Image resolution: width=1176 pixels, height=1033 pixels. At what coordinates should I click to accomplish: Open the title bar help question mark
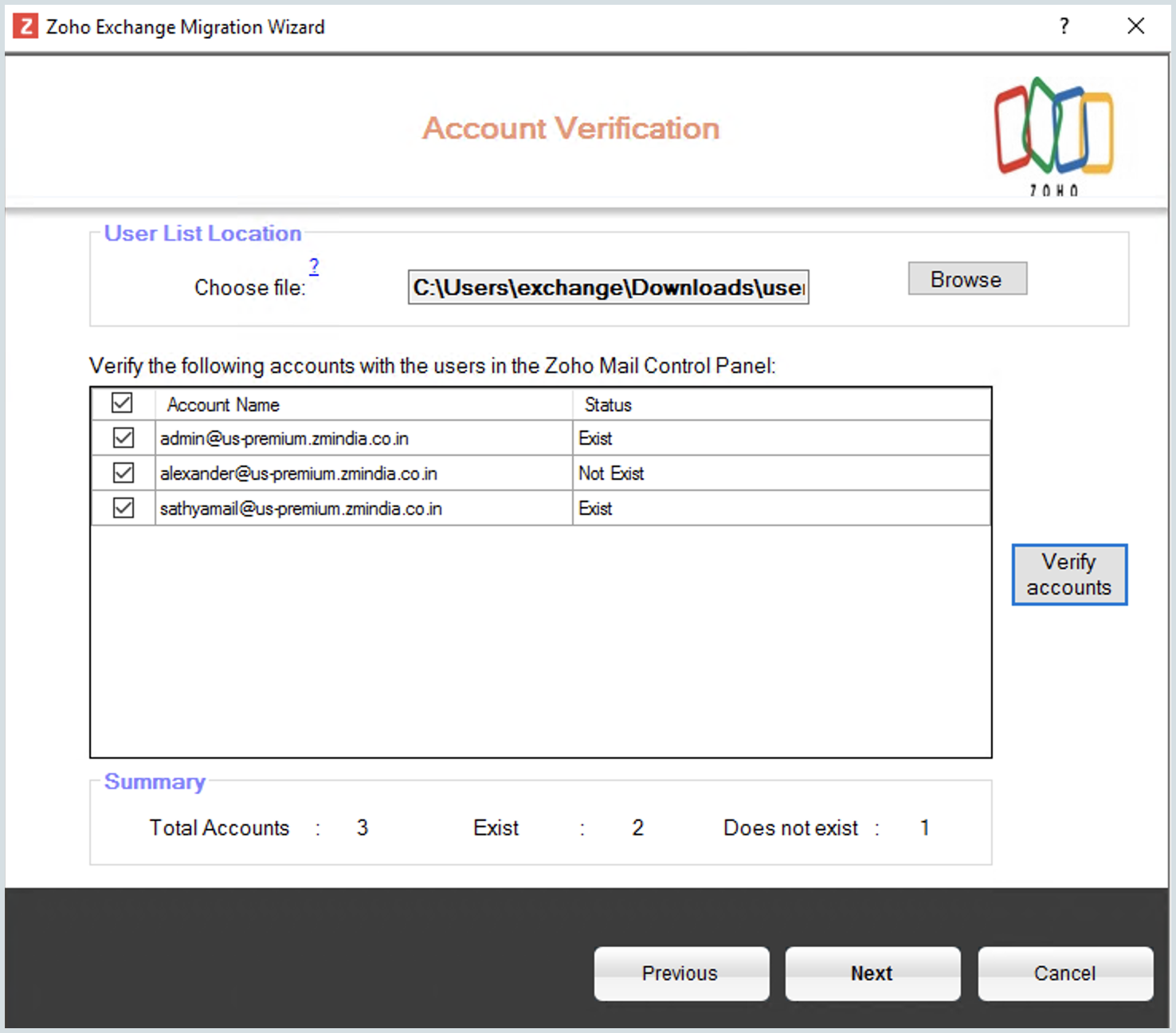(x=1064, y=26)
